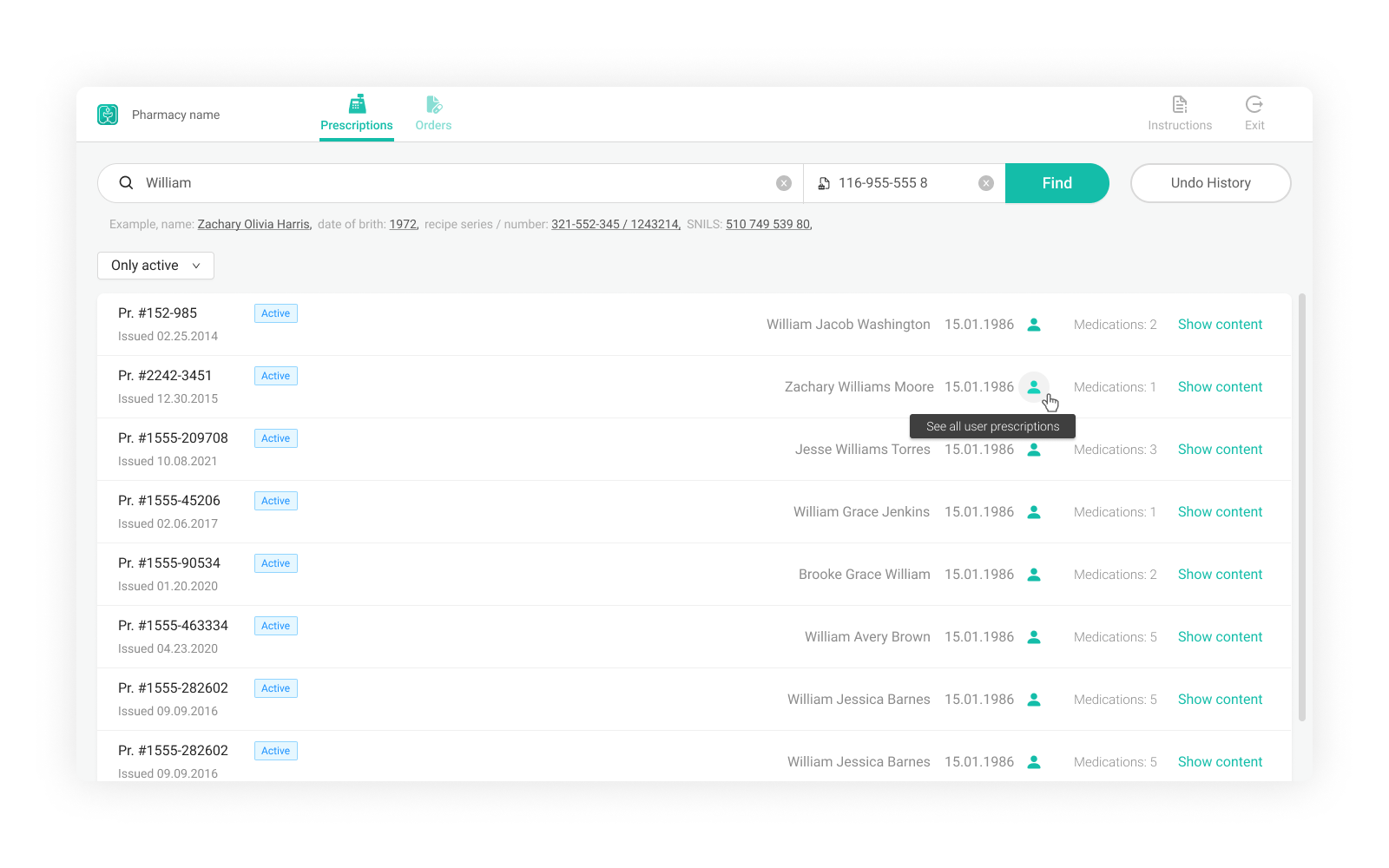1389x868 pixels.
Task: Show content of Pr. #1555-90534
Action: point(1220,575)
